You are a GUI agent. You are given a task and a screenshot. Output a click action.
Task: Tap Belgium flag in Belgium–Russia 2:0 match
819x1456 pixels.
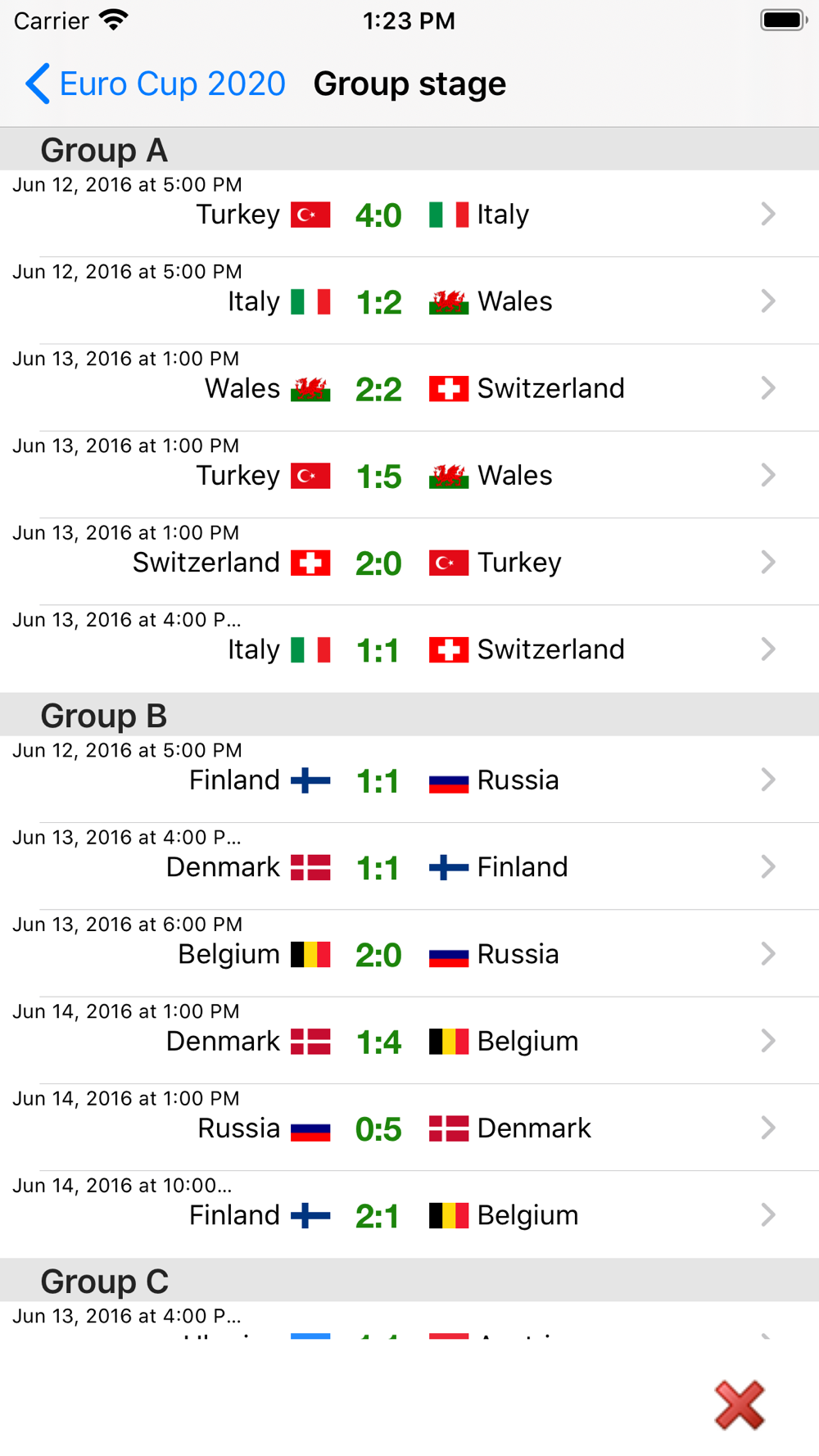point(310,955)
